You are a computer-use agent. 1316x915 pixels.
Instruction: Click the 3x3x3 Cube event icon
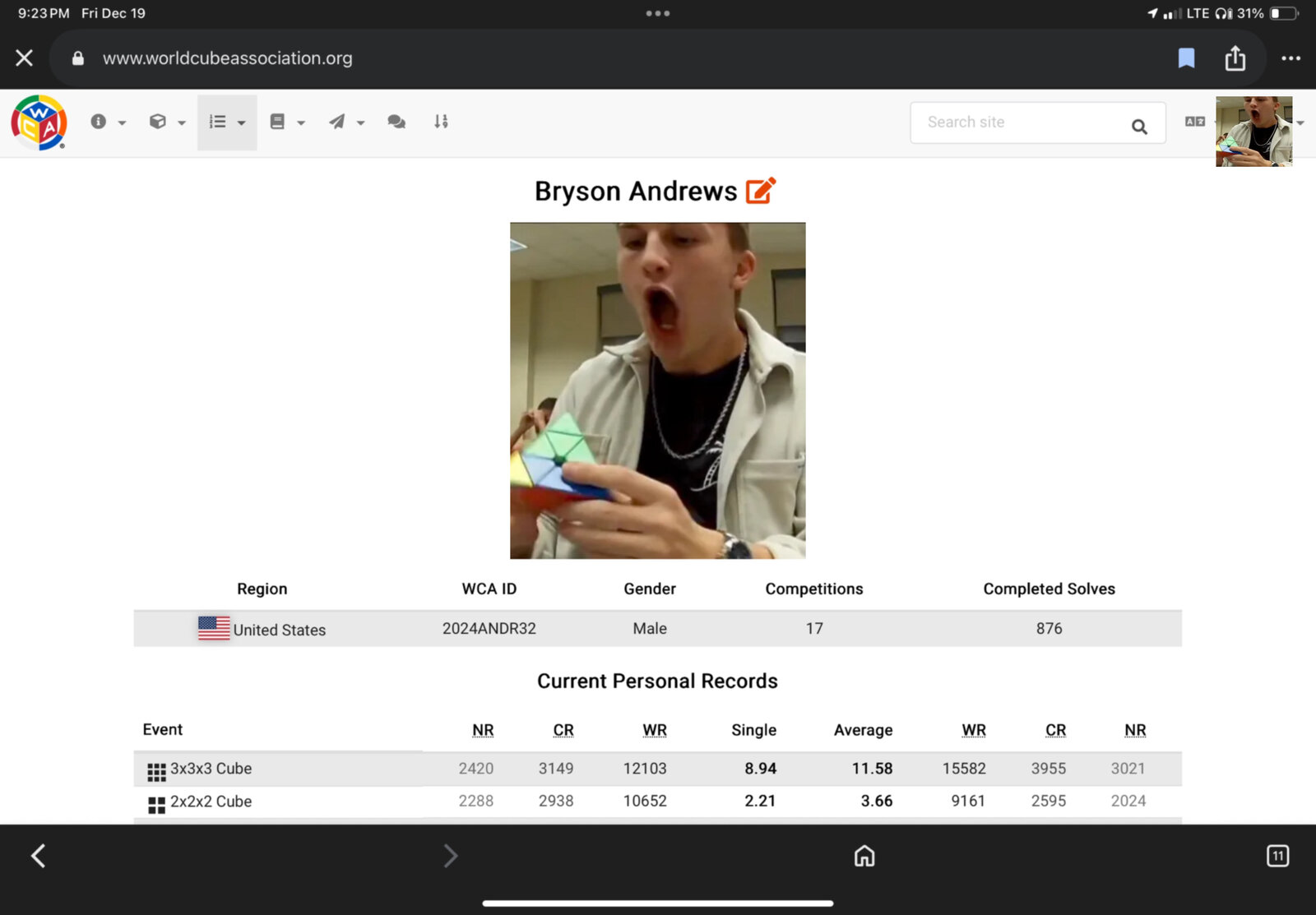point(156,772)
